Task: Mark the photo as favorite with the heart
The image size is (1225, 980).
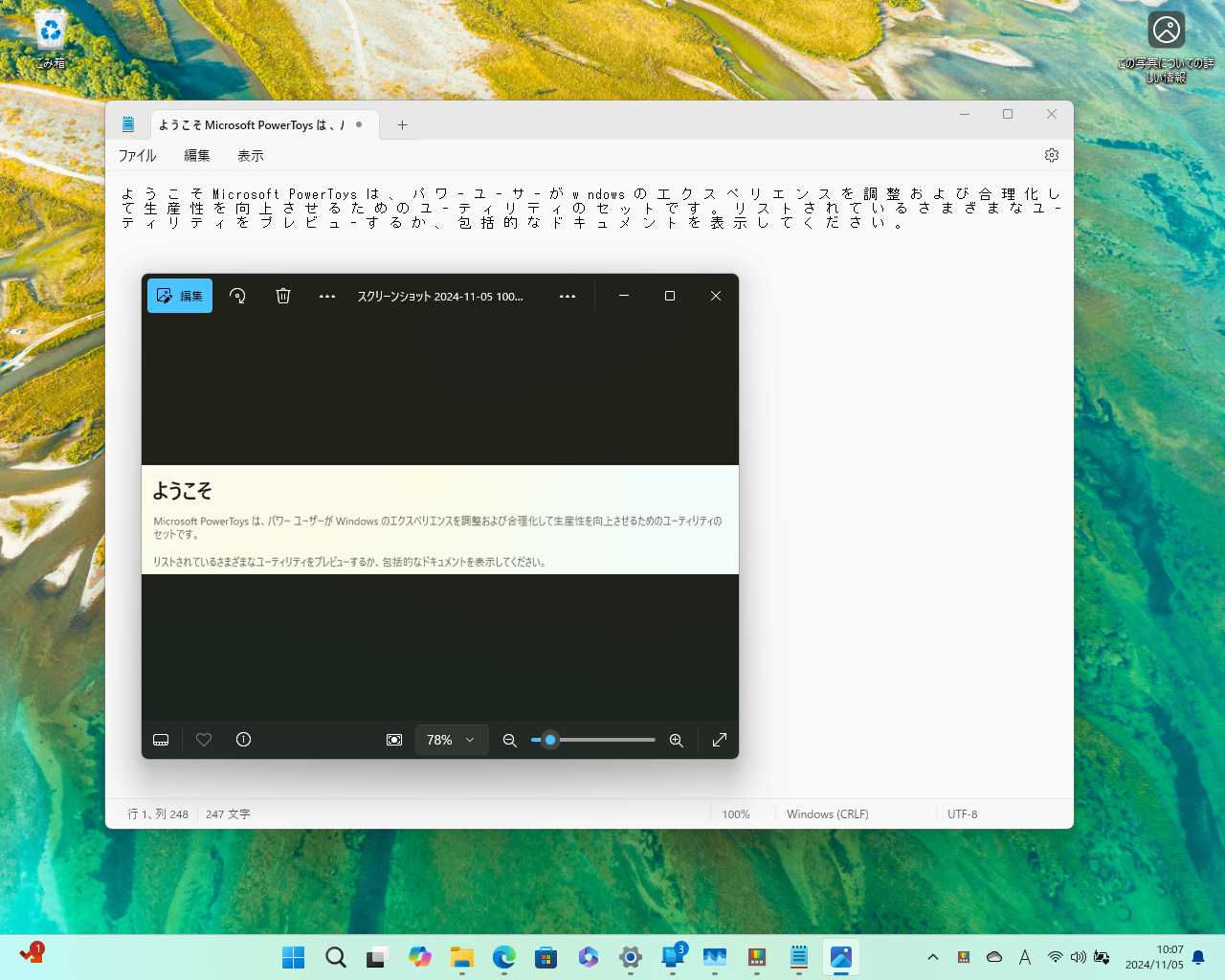Action: tap(204, 740)
